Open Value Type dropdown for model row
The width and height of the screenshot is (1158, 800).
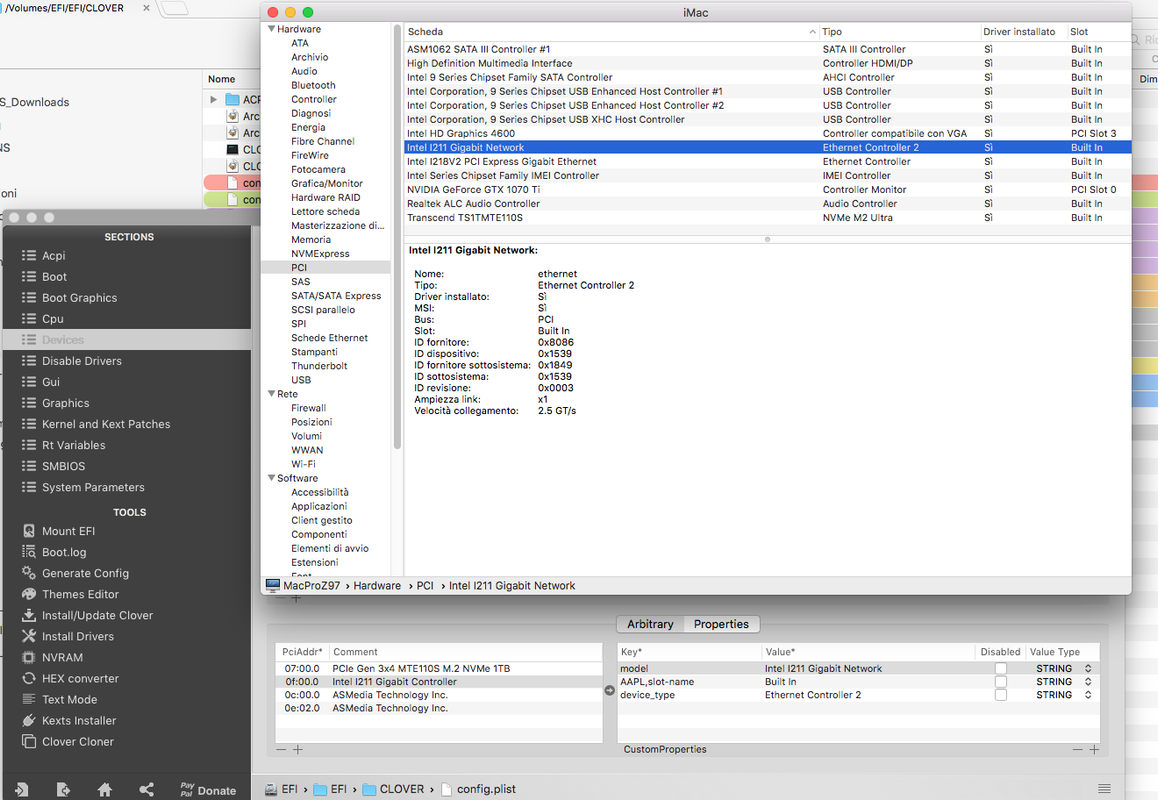(x=1088, y=669)
